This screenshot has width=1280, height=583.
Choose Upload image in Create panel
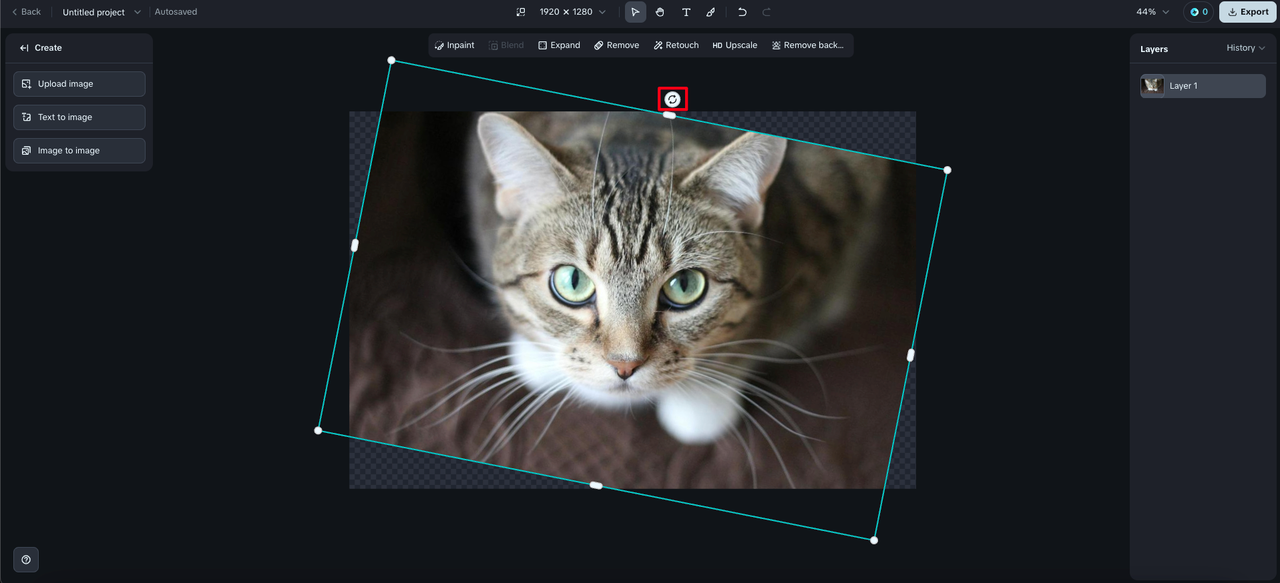tap(79, 84)
